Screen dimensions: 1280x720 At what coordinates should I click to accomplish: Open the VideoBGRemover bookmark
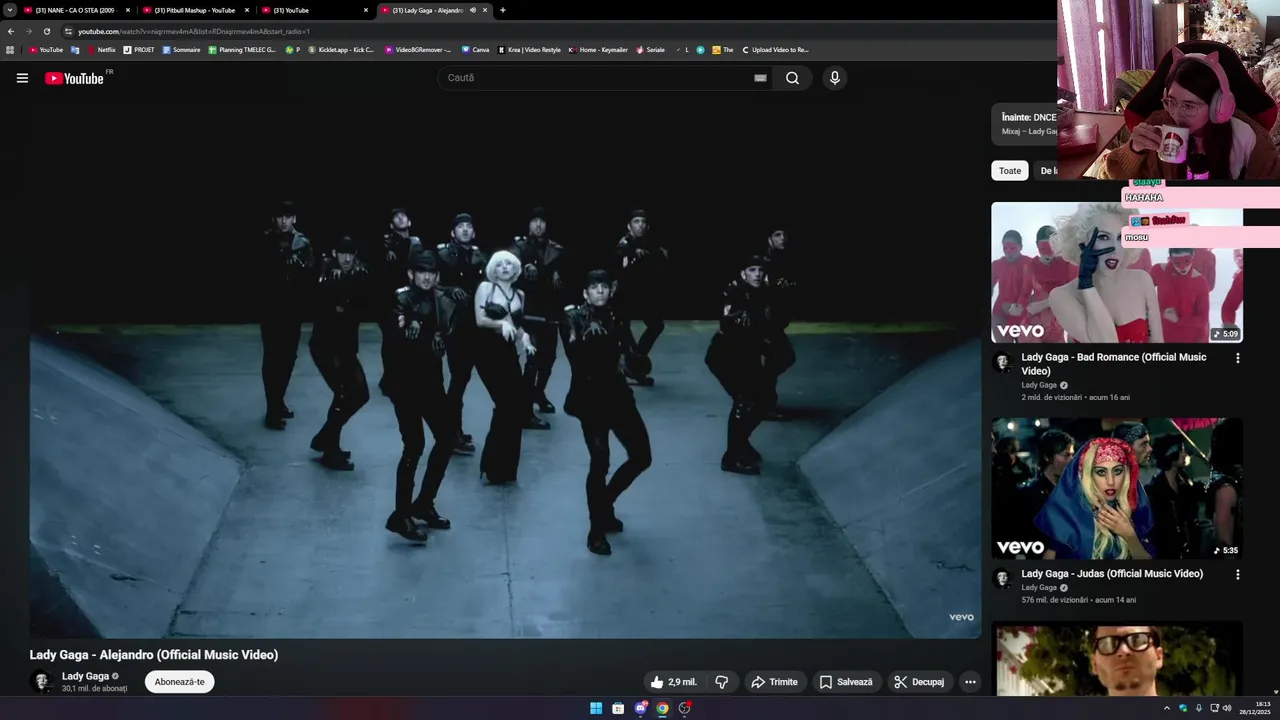point(418,49)
